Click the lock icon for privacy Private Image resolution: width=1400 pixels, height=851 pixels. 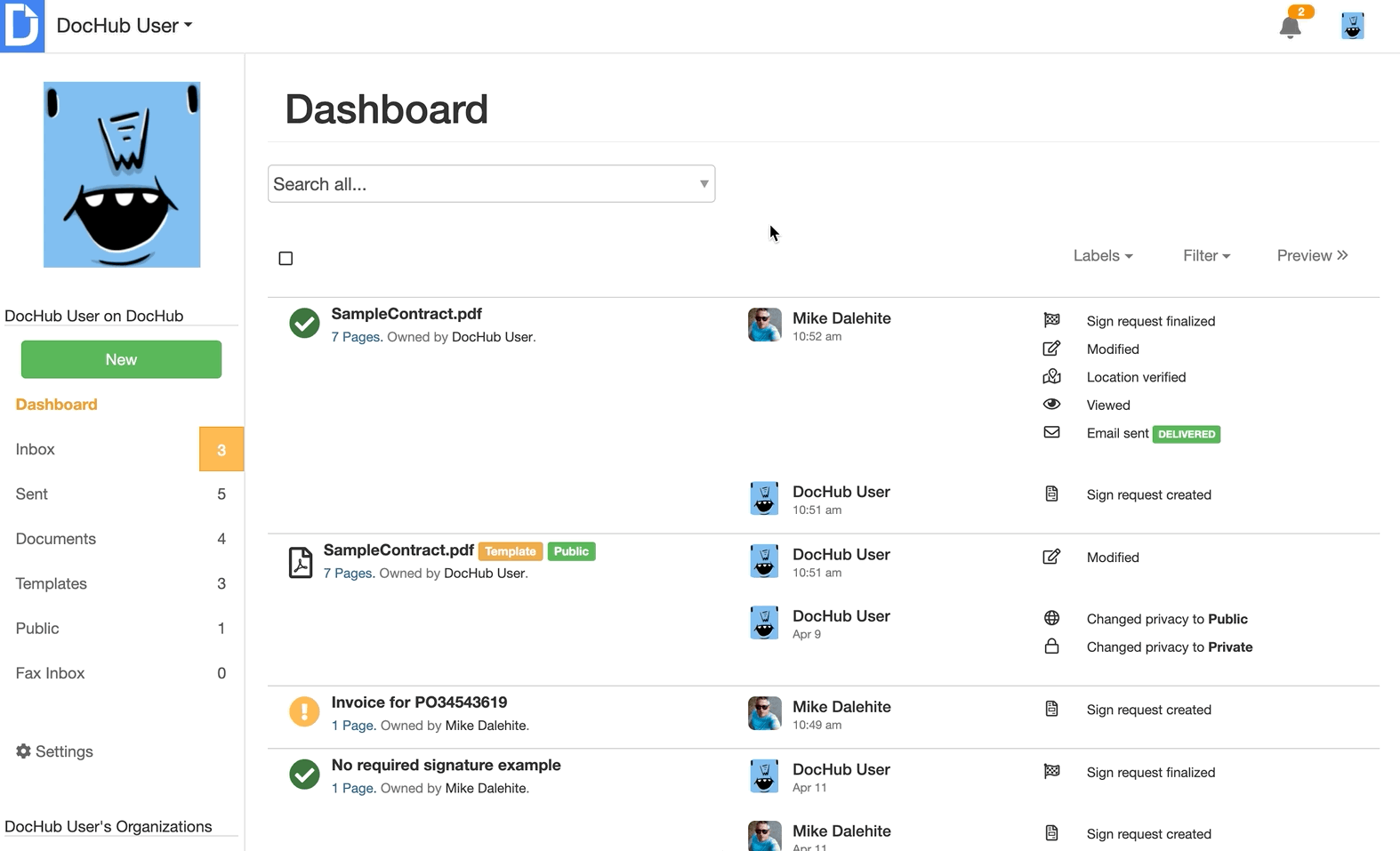coord(1051,646)
